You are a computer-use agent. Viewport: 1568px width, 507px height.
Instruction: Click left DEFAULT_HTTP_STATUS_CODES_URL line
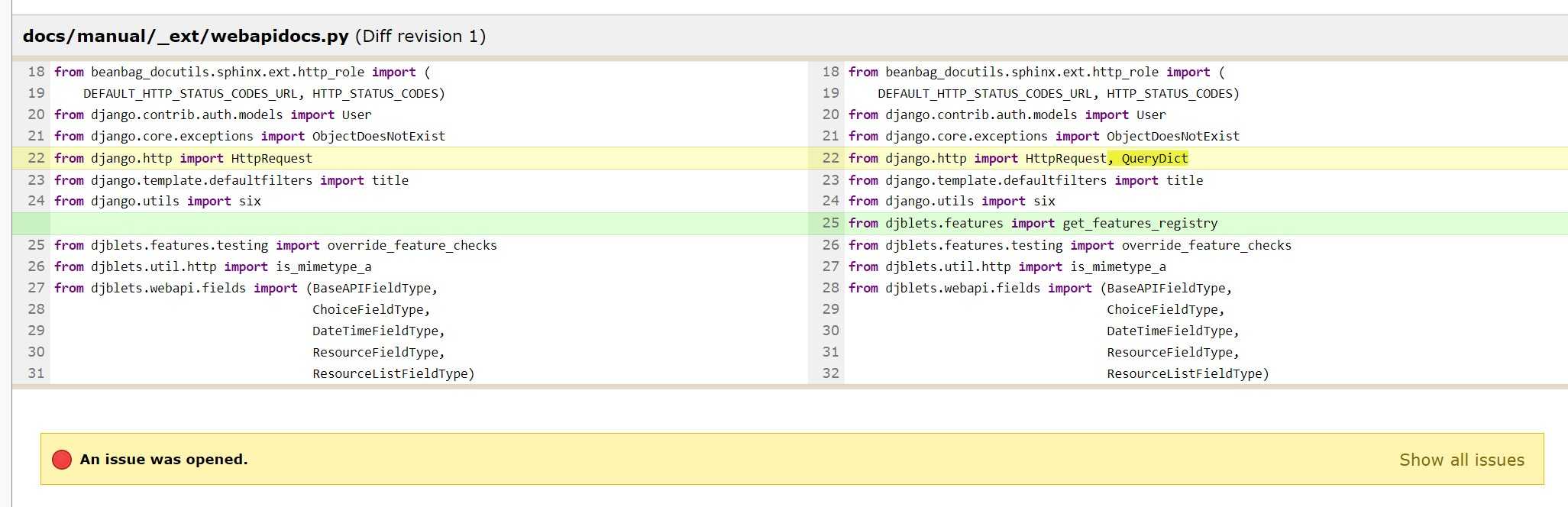[263, 93]
